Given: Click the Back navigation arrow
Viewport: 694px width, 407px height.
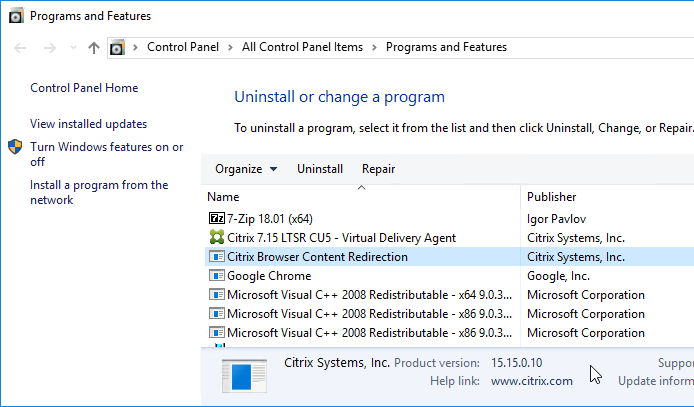Looking at the screenshot, I should (x=20, y=47).
